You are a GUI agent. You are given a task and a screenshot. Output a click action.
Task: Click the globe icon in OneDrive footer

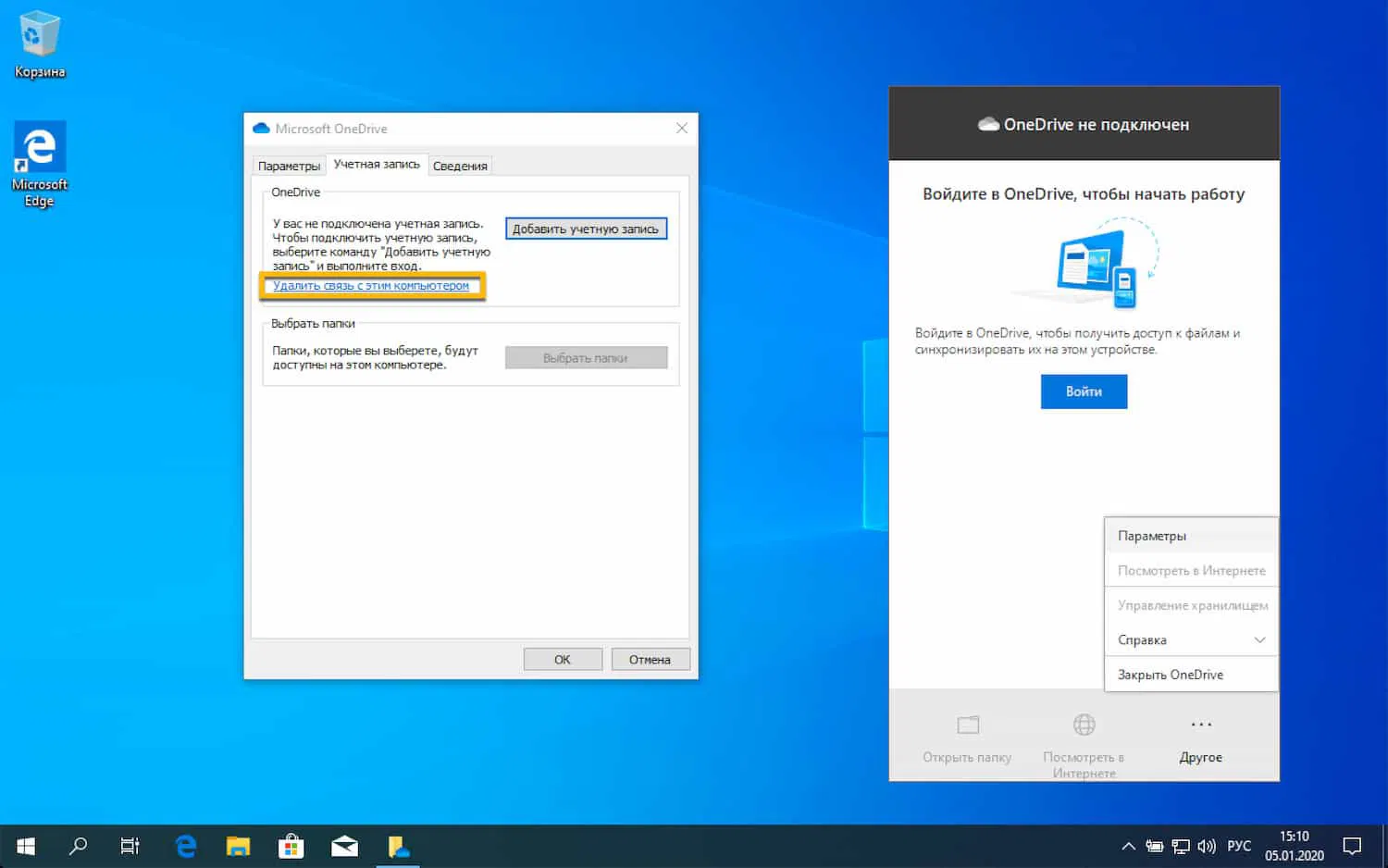pos(1084,725)
